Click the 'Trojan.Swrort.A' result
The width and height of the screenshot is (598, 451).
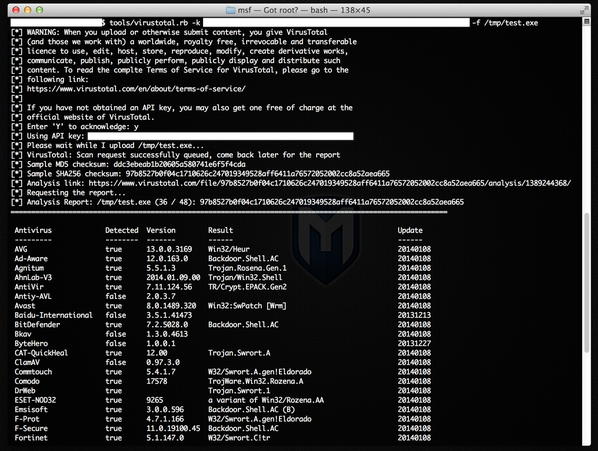[239, 353]
